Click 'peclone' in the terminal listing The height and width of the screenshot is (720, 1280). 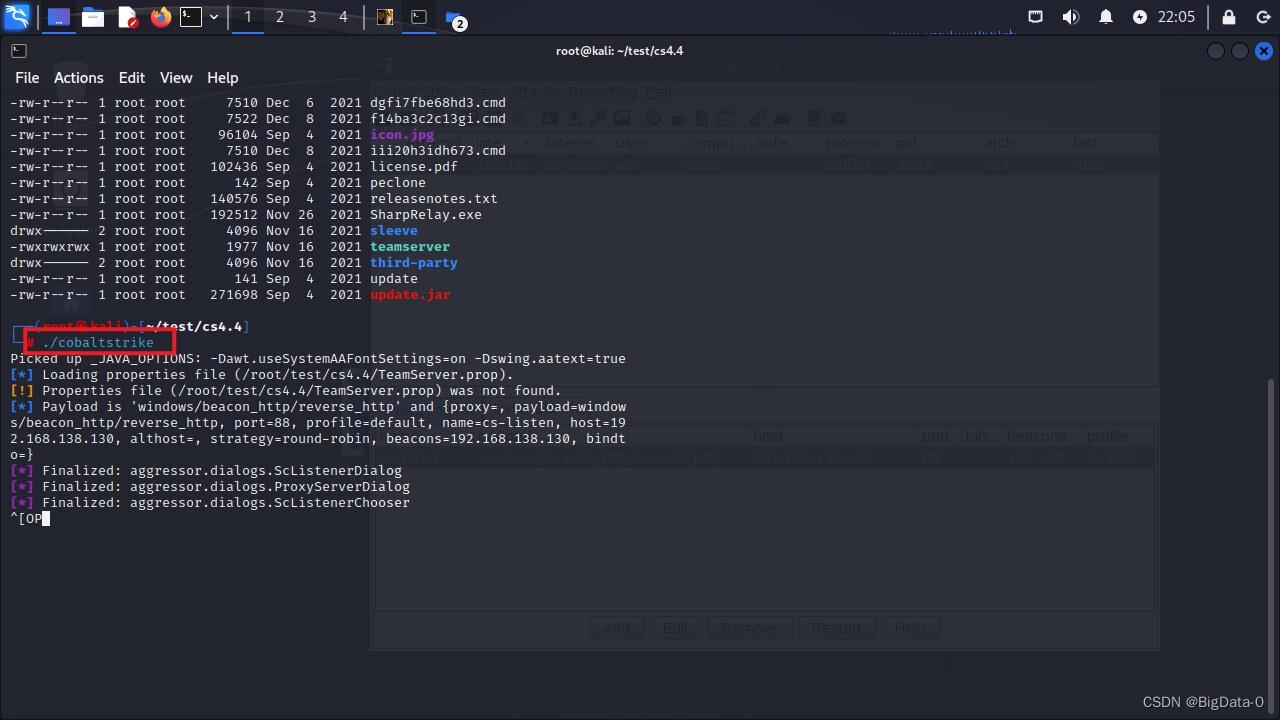click(x=398, y=183)
